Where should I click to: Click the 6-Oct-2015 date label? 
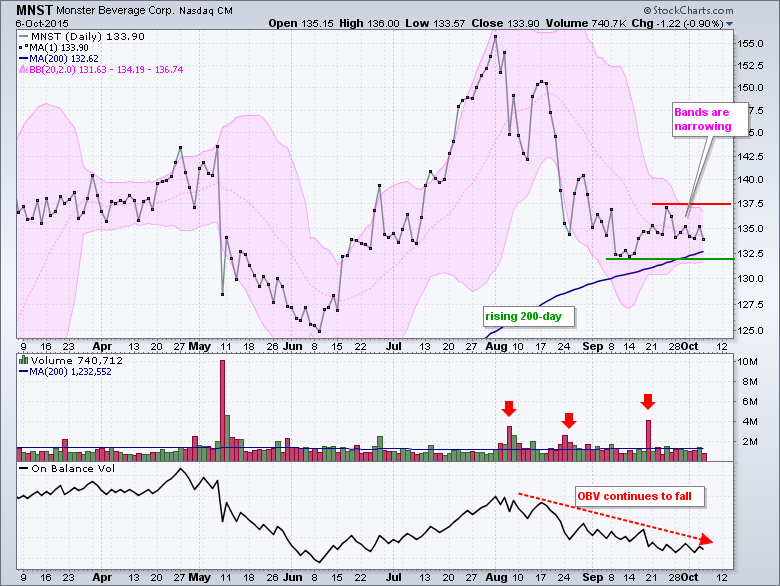[x=42, y=23]
